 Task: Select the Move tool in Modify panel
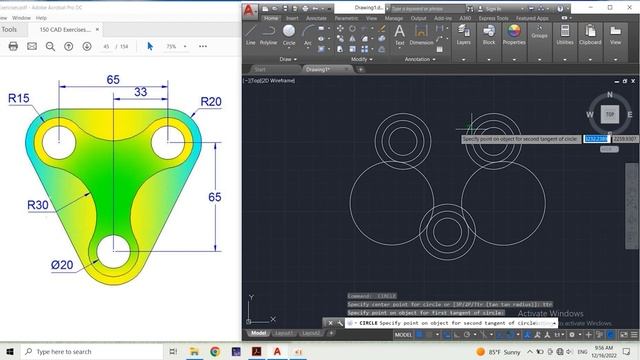(340, 29)
